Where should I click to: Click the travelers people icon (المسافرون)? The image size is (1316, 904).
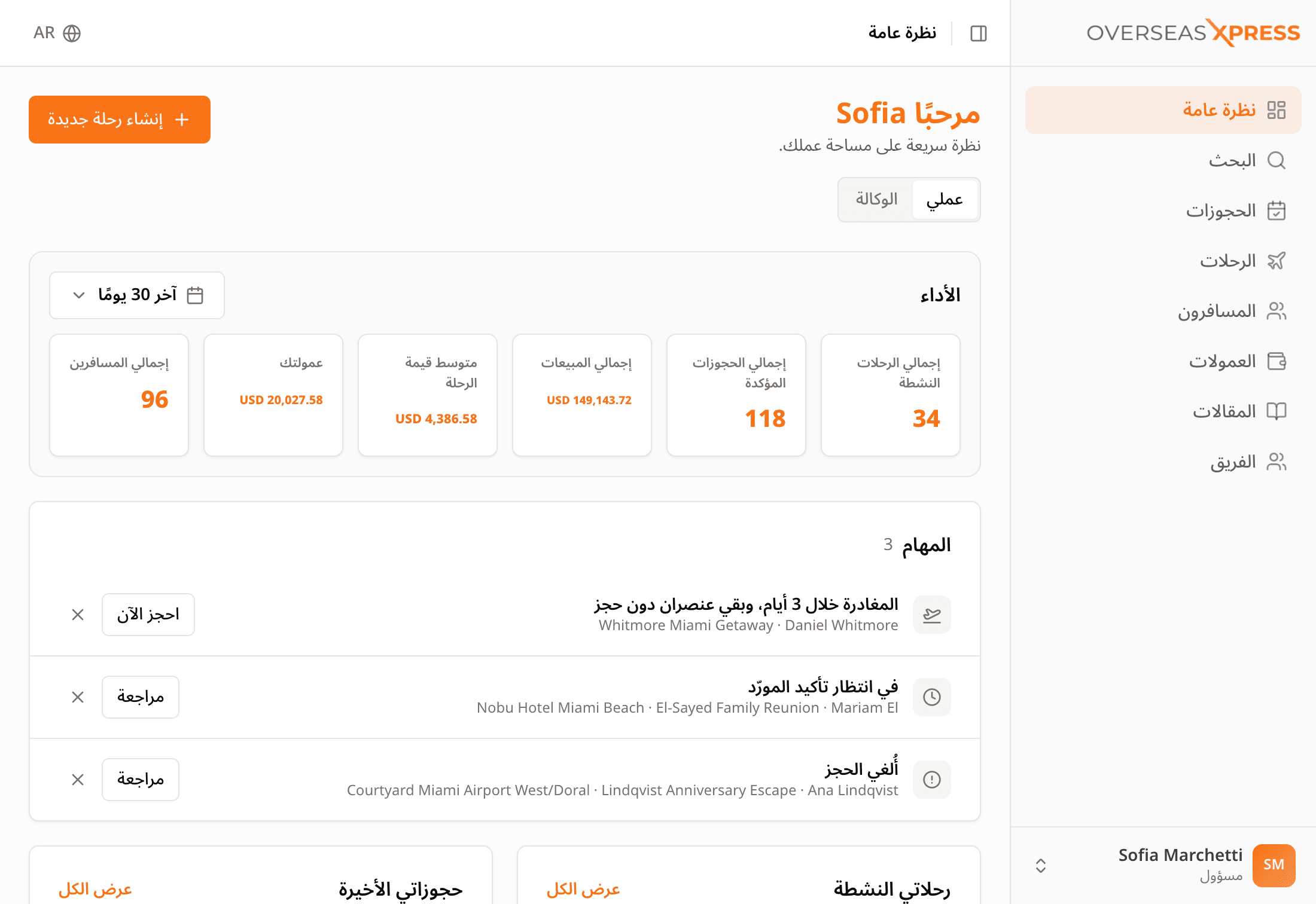1277,311
